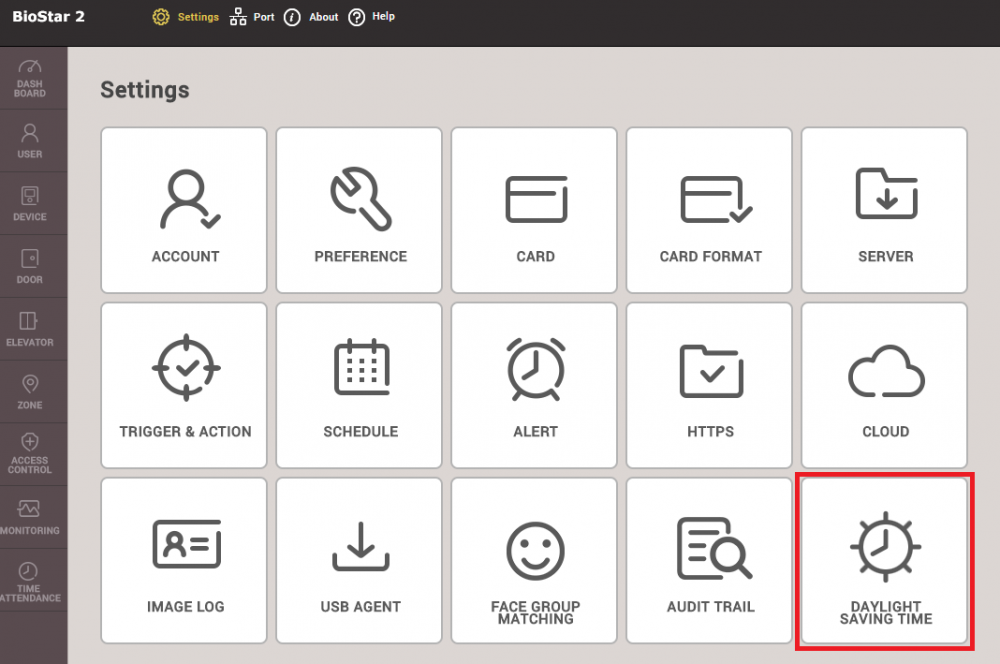
Task: Open Time Attendance in the sidebar
Action: pyautogui.click(x=30, y=582)
